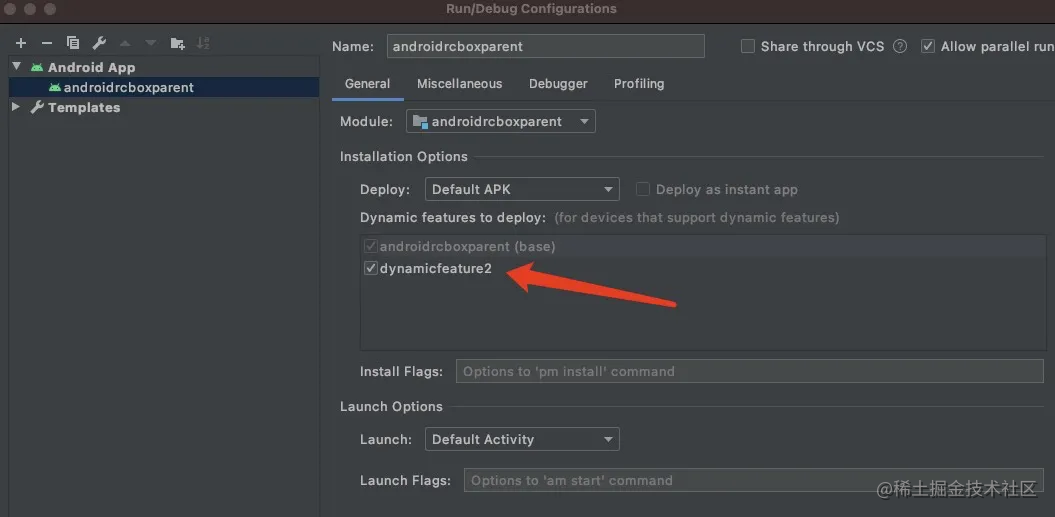Move configuration down arrow icon

[x=151, y=43]
